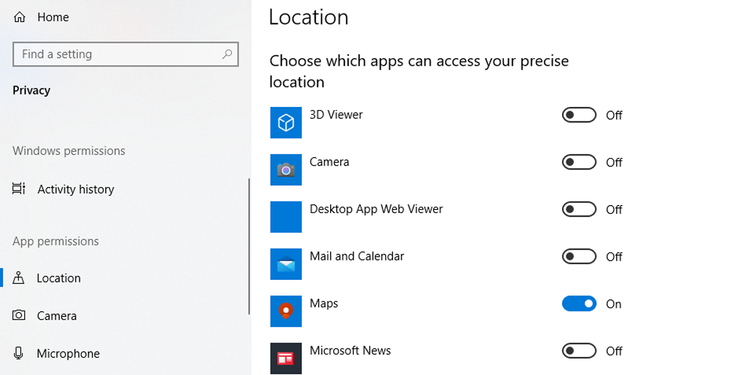The height and width of the screenshot is (375, 750).
Task: Click the 'Windows permissions' section label
Action: 69,151
